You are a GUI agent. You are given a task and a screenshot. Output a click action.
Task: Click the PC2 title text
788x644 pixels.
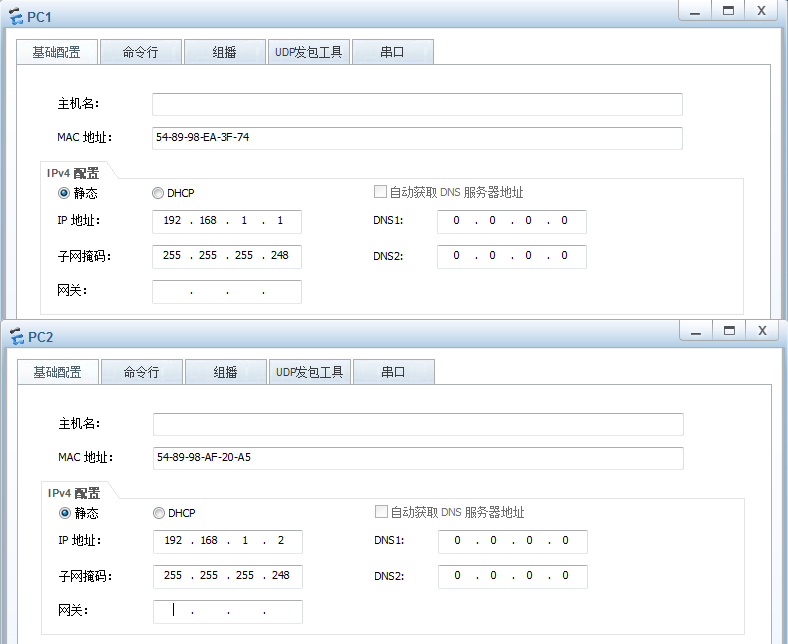[x=40, y=337]
